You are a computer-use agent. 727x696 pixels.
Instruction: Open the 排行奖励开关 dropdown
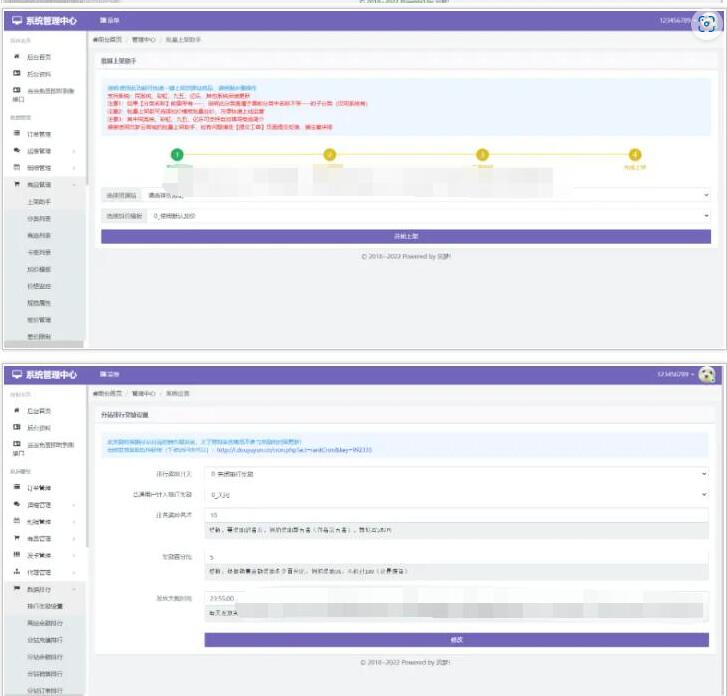457,473
